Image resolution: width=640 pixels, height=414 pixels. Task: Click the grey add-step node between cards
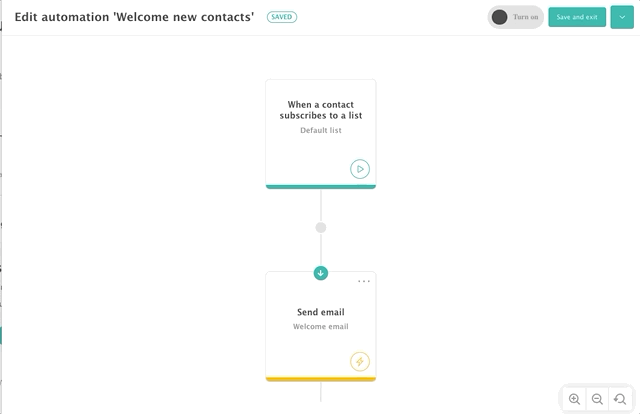[321, 228]
